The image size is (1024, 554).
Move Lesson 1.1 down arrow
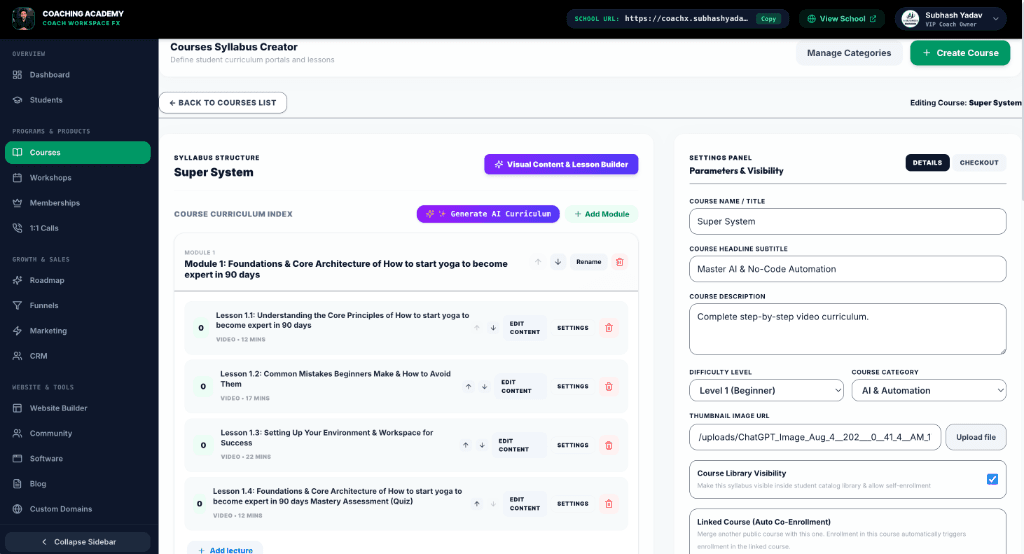pyautogui.click(x=493, y=328)
